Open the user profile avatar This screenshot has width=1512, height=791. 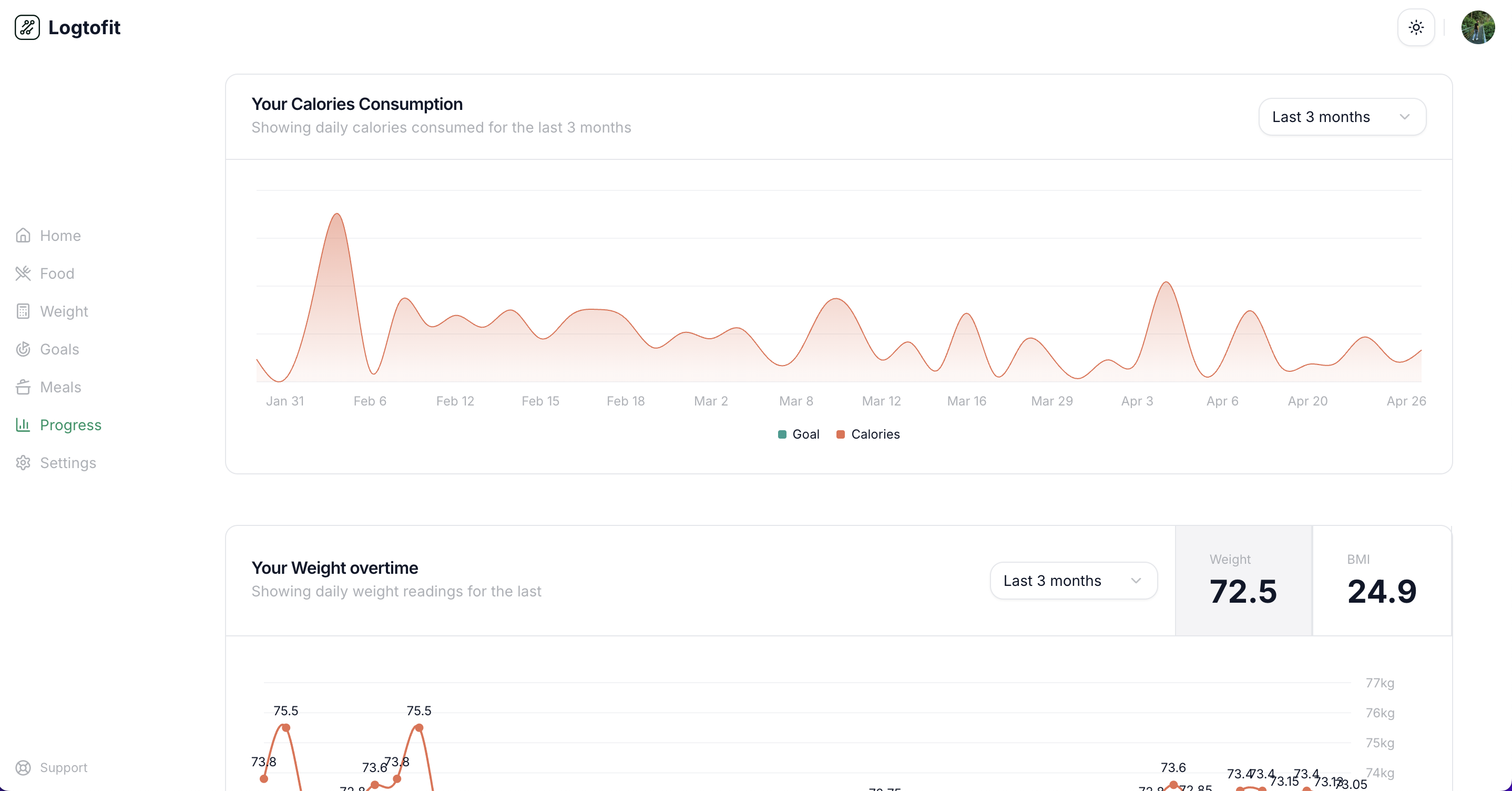1477,27
